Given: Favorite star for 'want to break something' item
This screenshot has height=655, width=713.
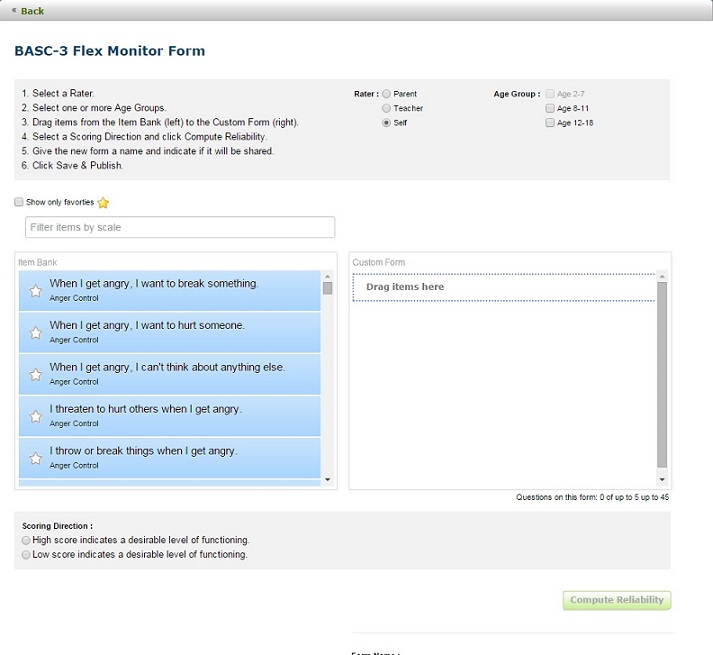Looking at the screenshot, I should (x=35, y=291).
